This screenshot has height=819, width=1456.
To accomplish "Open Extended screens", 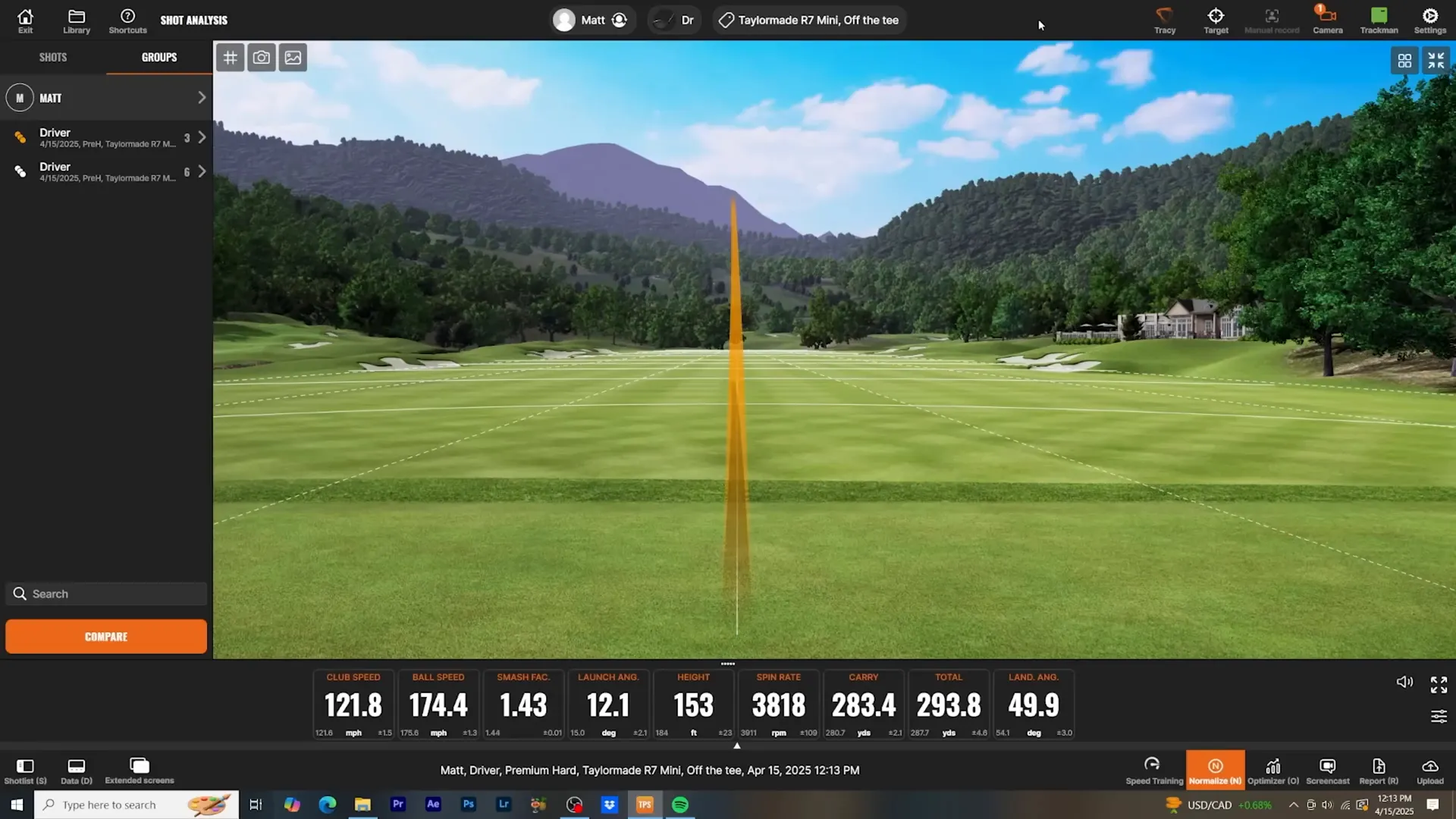I will [140, 770].
